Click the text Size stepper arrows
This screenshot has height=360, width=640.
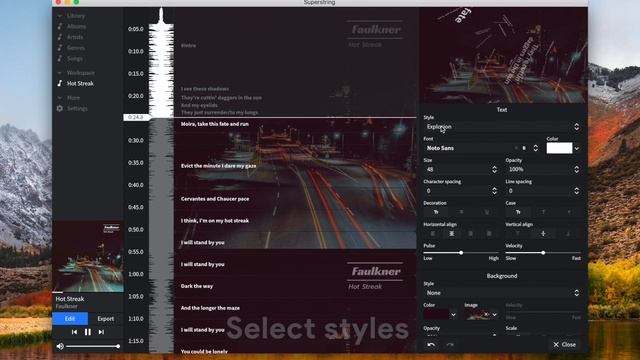click(x=494, y=169)
